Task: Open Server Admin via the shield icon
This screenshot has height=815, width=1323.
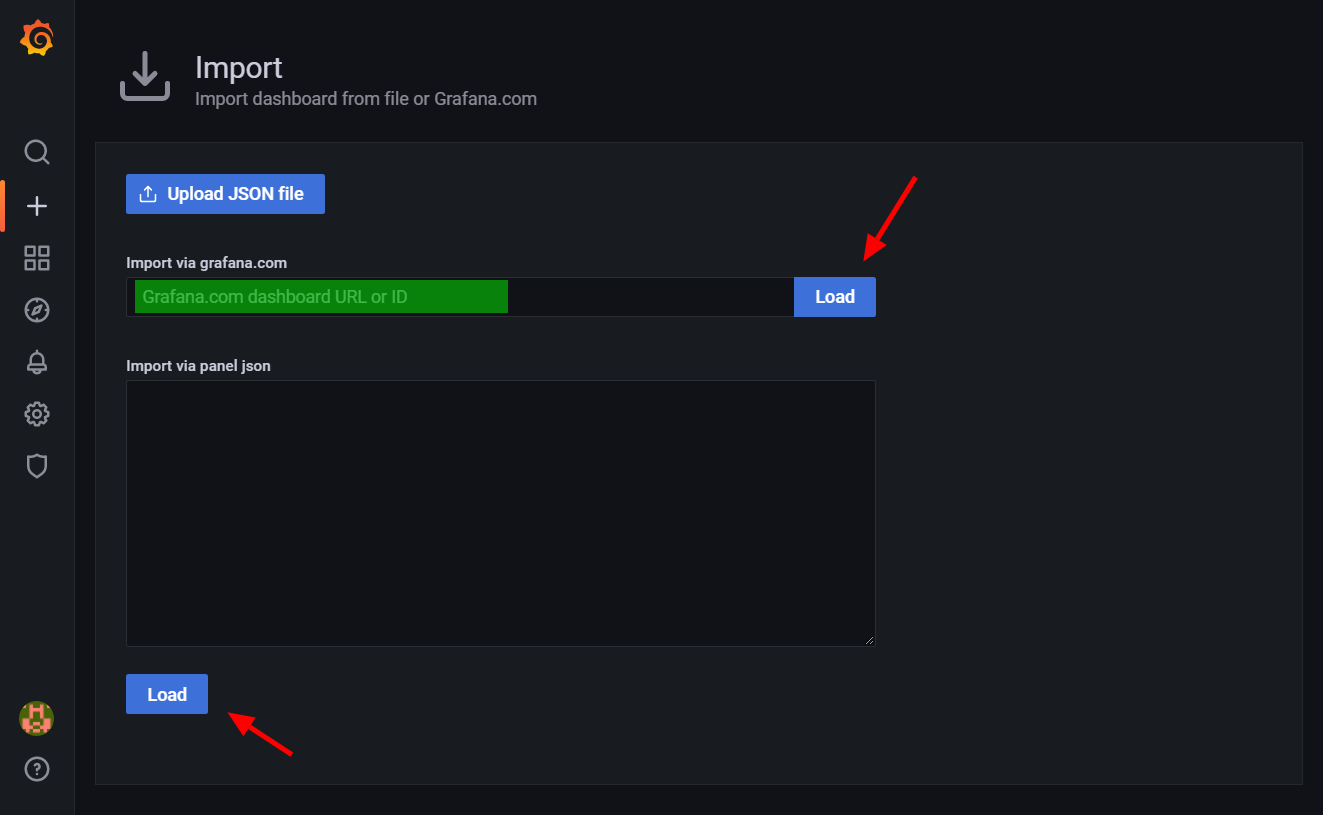Action: click(x=37, y=466)
